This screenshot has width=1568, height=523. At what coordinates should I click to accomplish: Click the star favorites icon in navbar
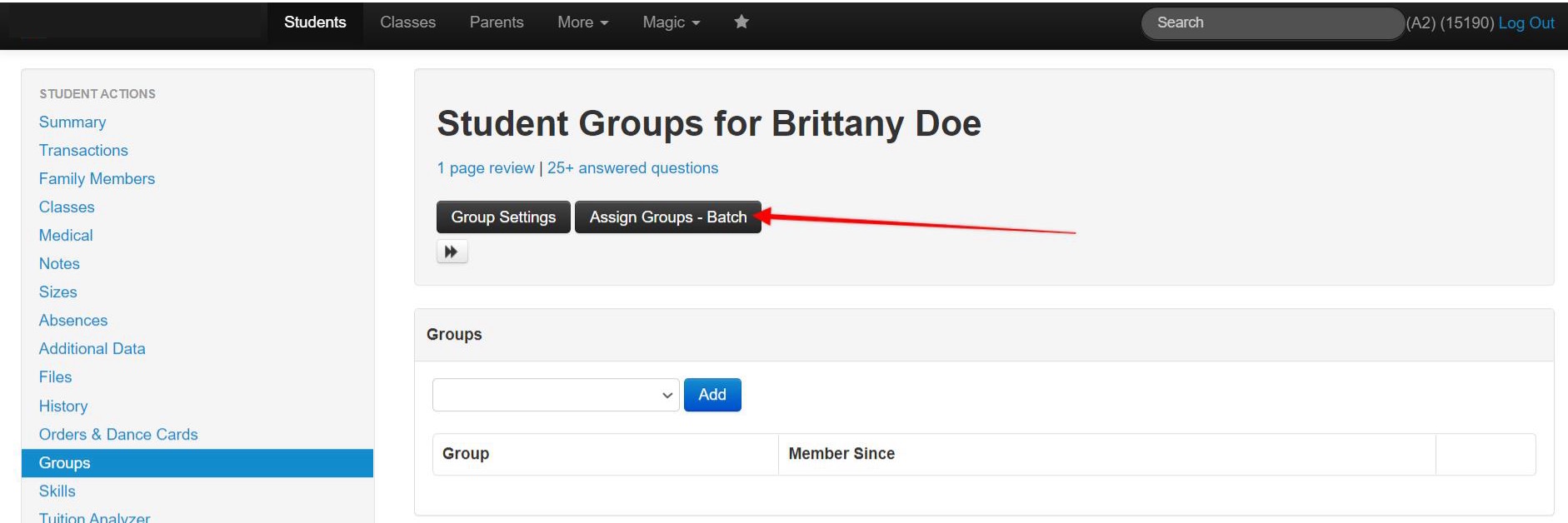741,22
